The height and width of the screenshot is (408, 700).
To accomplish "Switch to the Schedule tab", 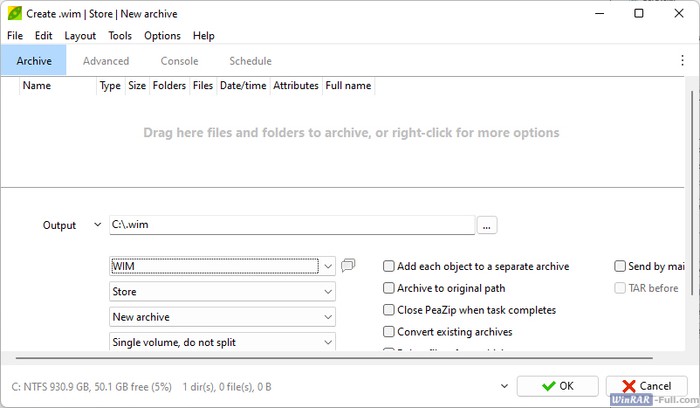I will coord(250,61).
